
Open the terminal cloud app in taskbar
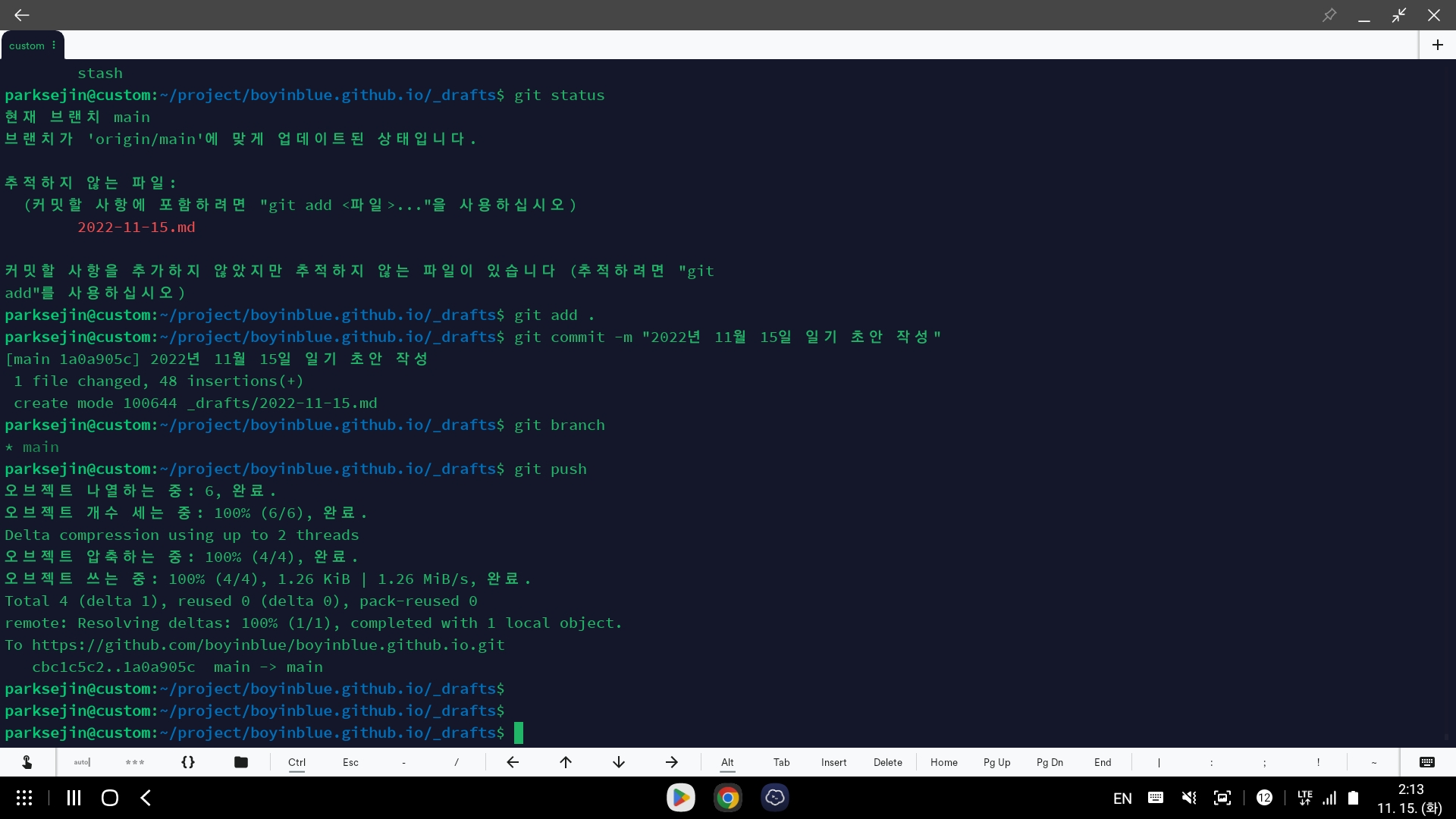[x=775, y=798]
